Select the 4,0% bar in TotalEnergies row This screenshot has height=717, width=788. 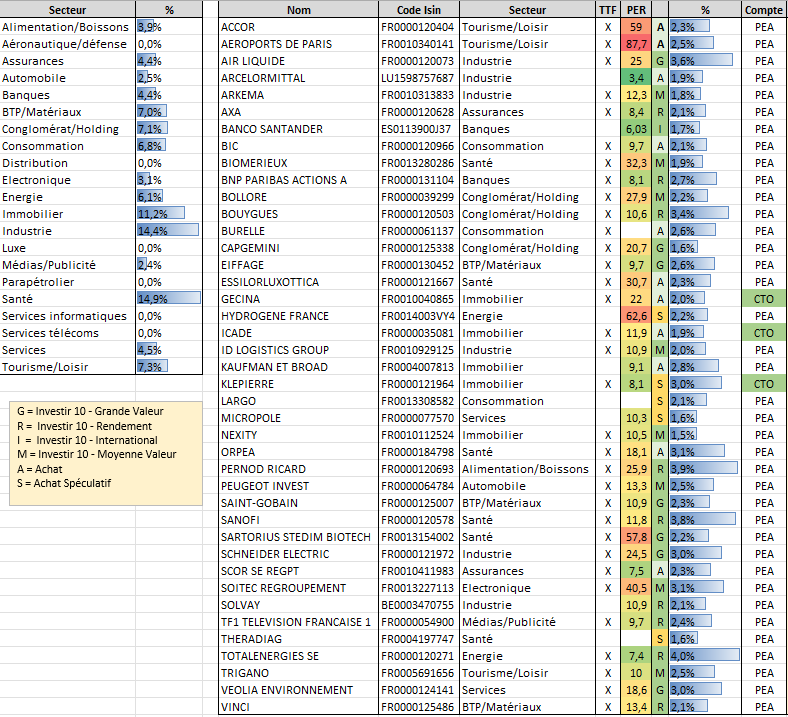[x=705, y=656]
